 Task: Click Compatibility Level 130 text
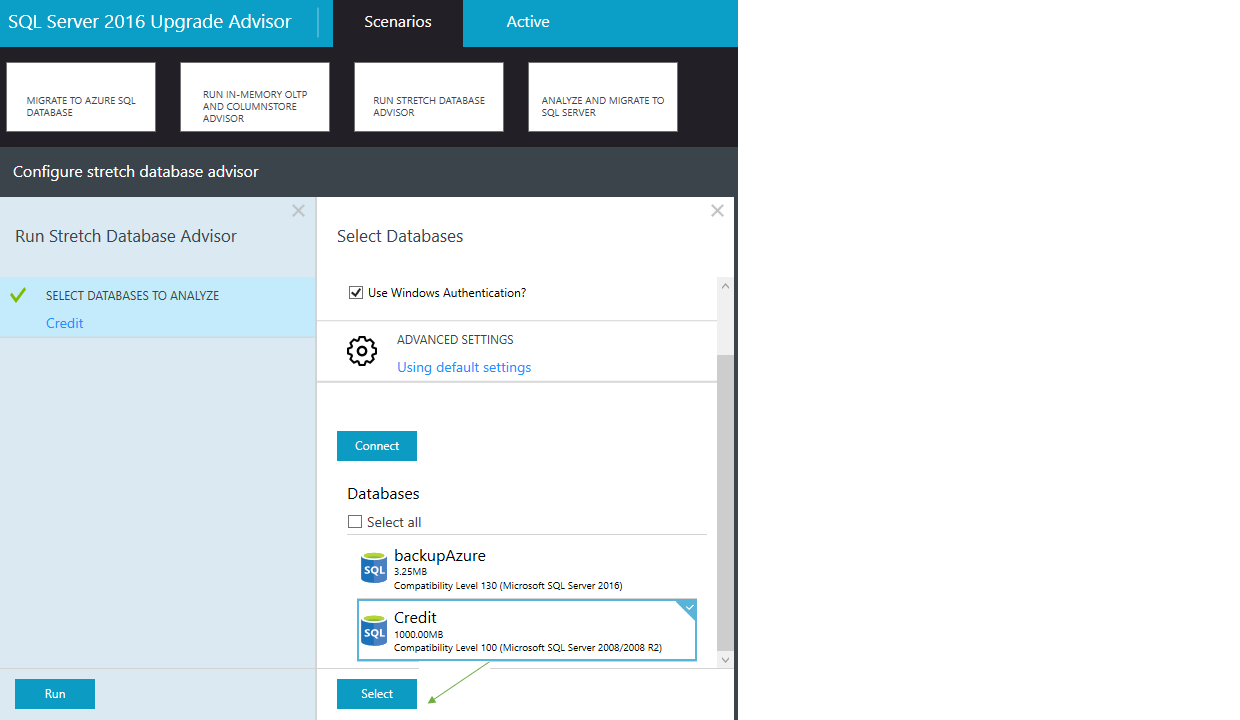508,586
